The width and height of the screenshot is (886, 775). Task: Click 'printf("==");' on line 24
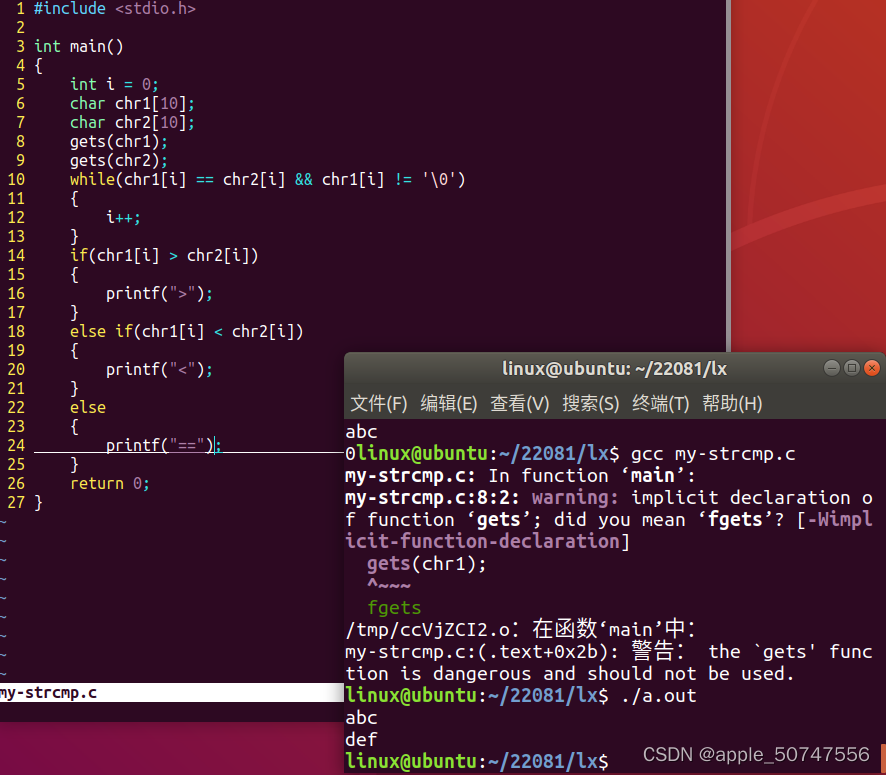click(x=164, y=445)
